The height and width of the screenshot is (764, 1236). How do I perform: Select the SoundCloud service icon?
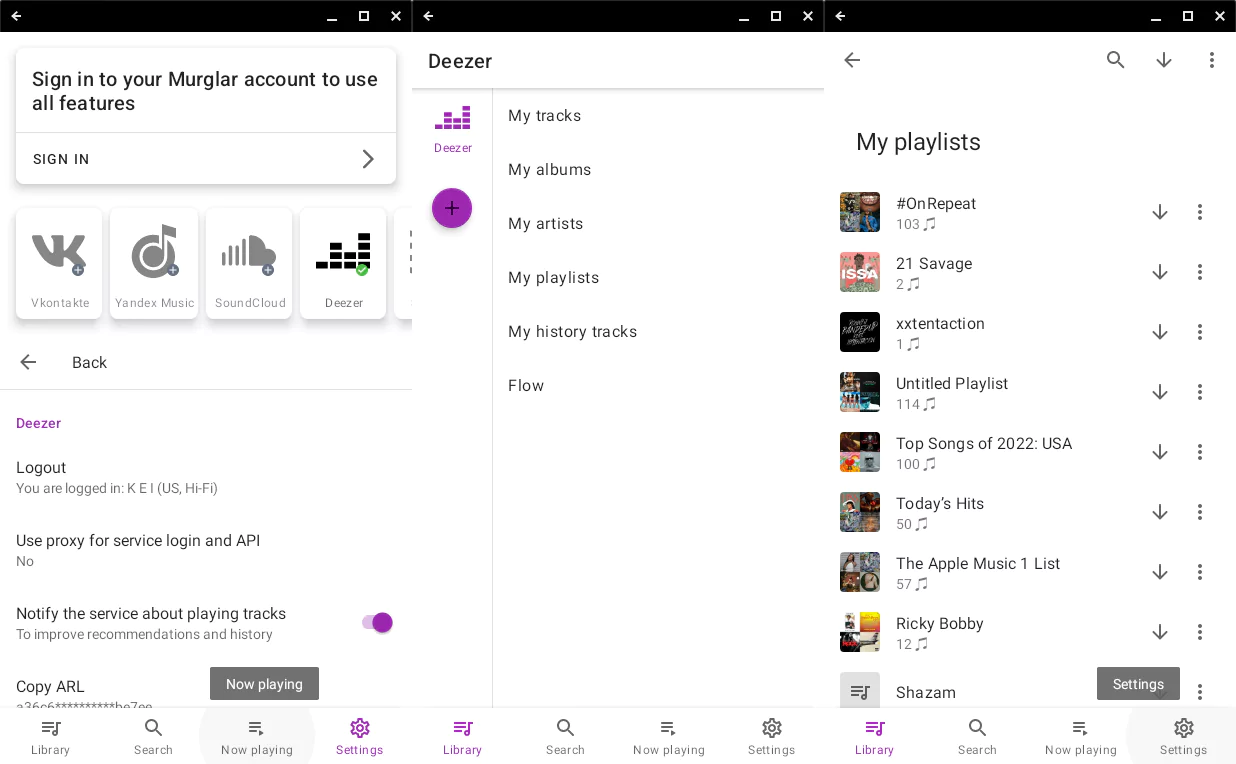pos(249,262)
